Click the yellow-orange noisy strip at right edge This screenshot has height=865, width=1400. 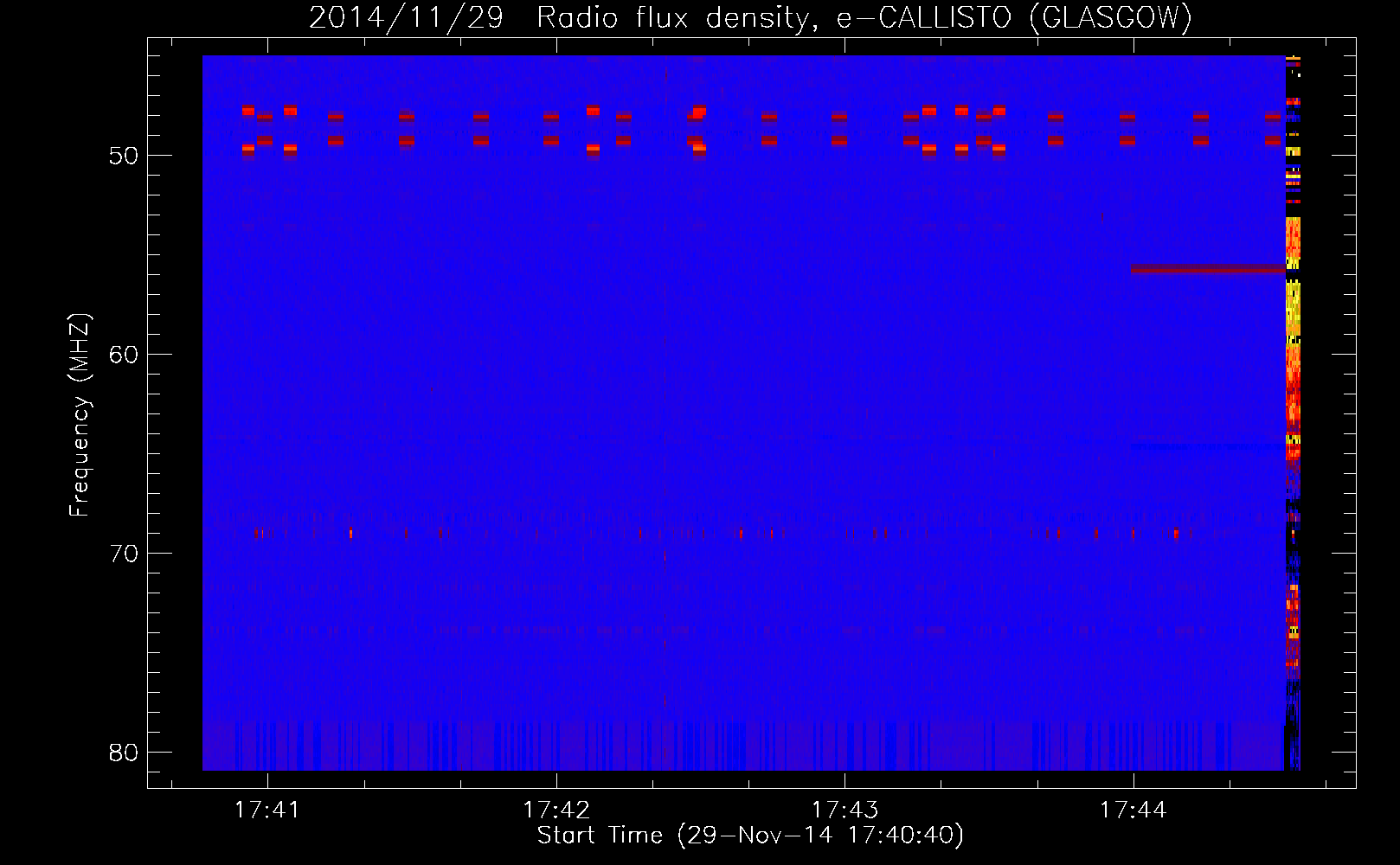coord(1293,413)
